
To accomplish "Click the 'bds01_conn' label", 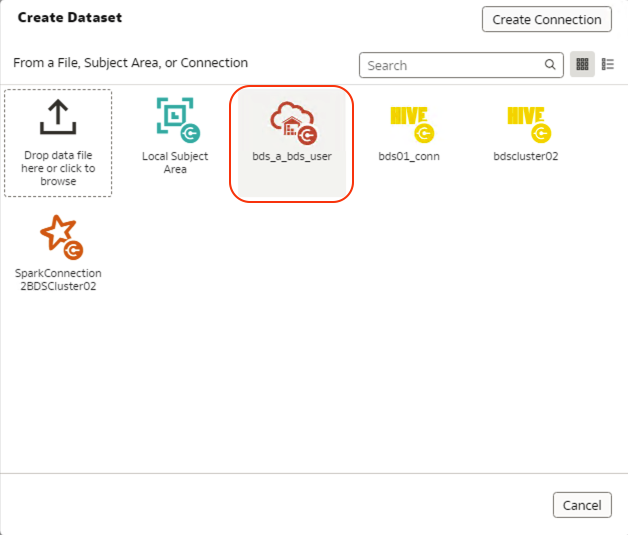I will [409, 156].
